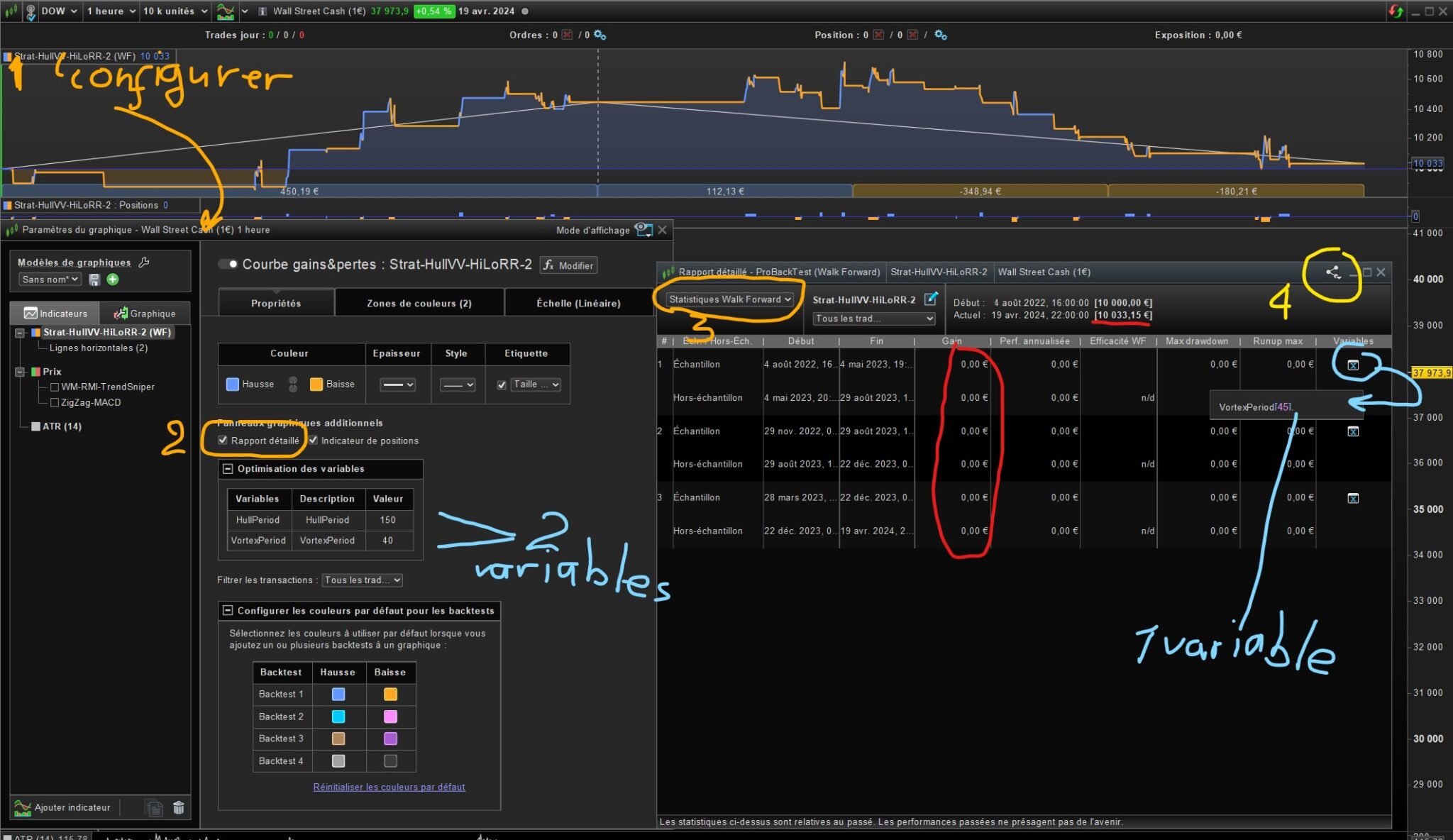Switch to the Zones de couleurs (2) tab
Screen dimensions: 1453x840
click(419, 303)
